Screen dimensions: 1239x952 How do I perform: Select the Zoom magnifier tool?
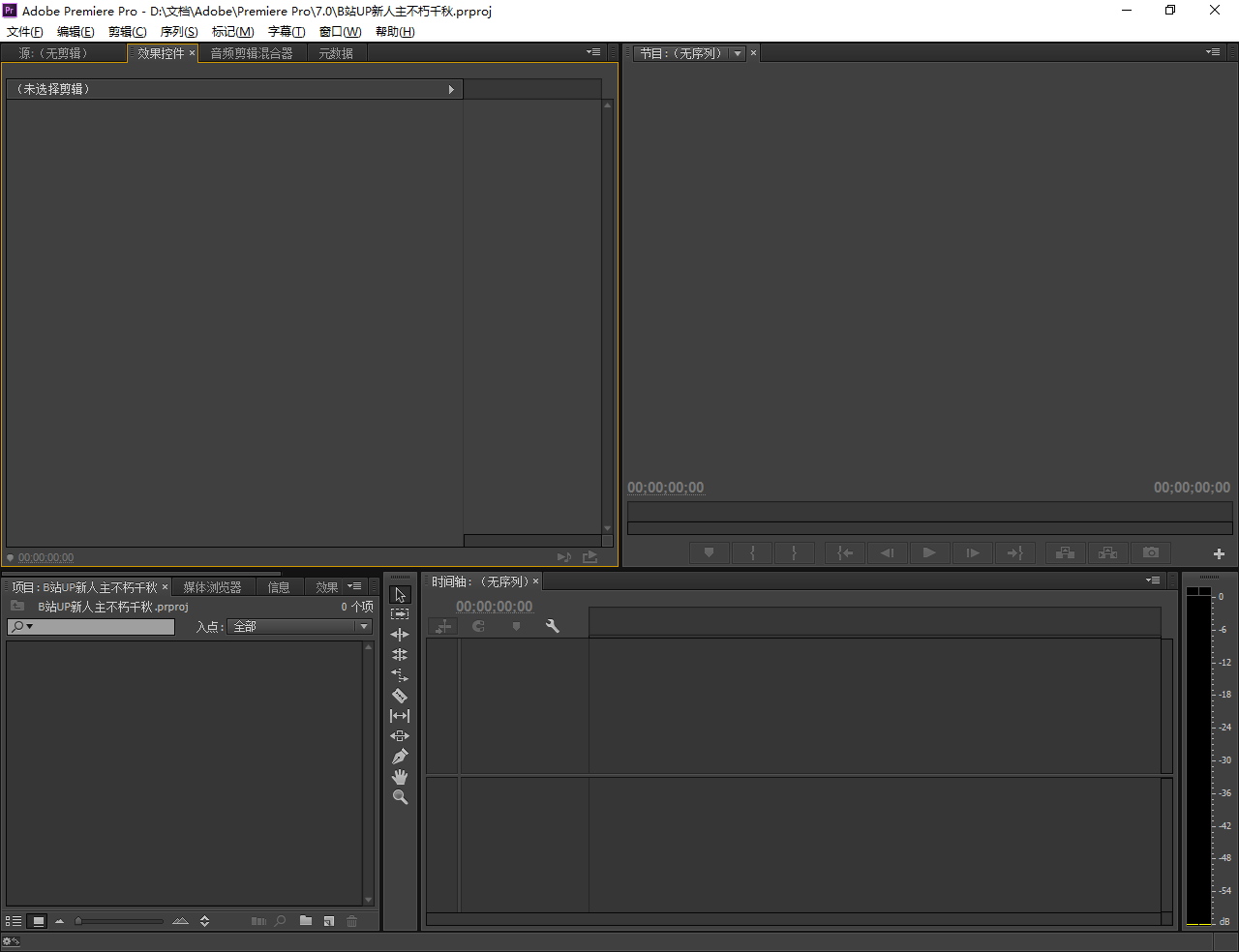(x=400, y=797)
